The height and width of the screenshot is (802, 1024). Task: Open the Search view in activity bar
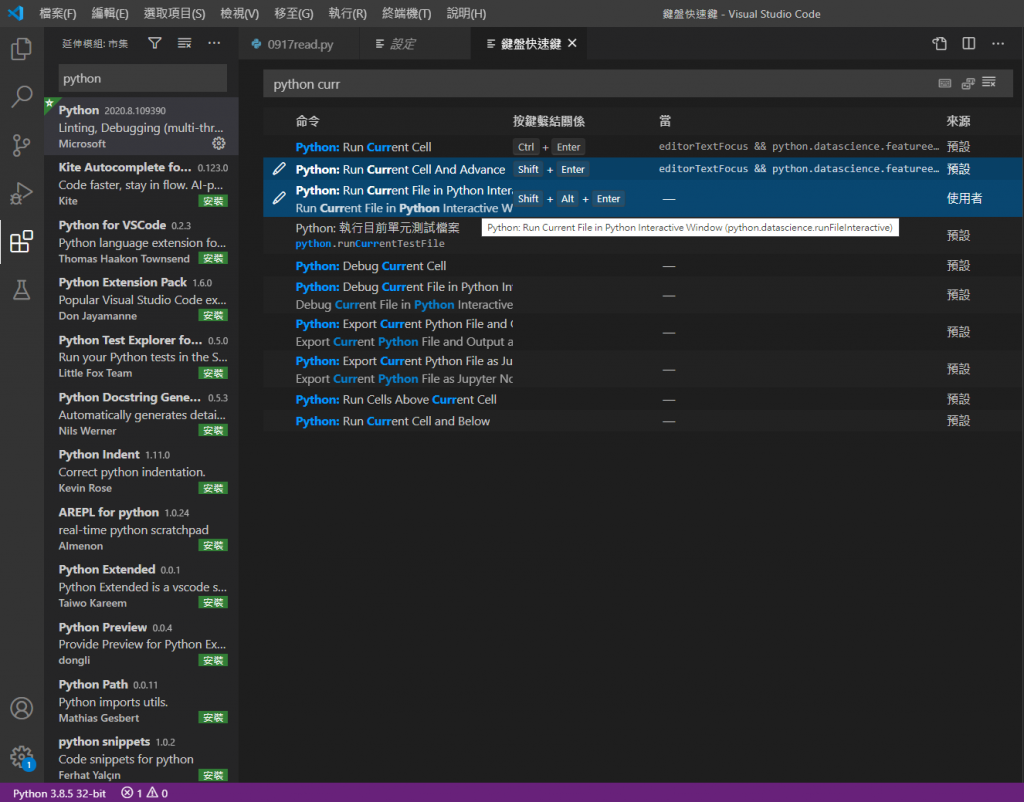click(21, 97)
